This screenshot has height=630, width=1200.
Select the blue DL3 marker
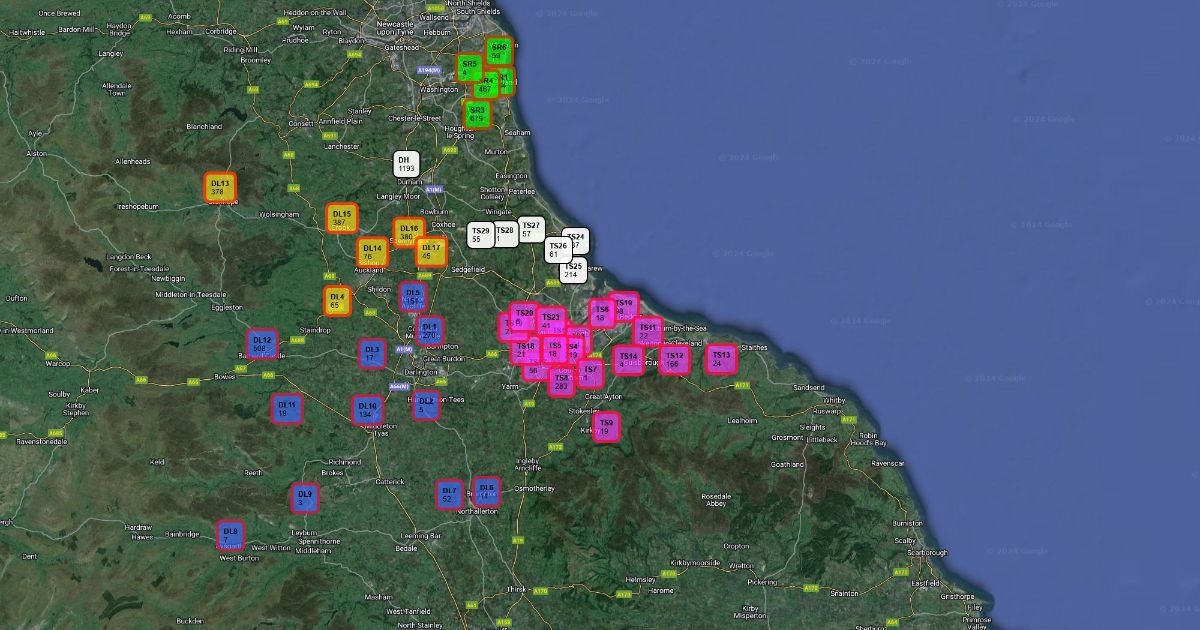[372, 353]
